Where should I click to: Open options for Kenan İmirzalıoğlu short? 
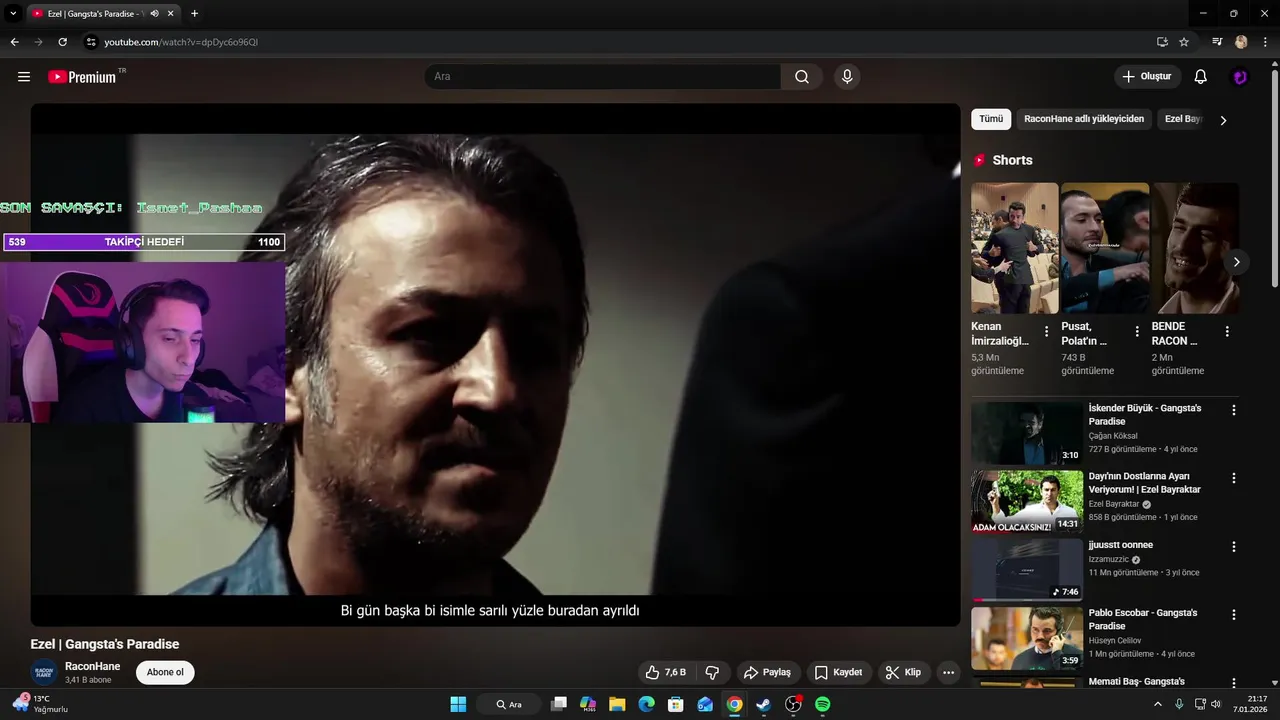pos(1047,331)
